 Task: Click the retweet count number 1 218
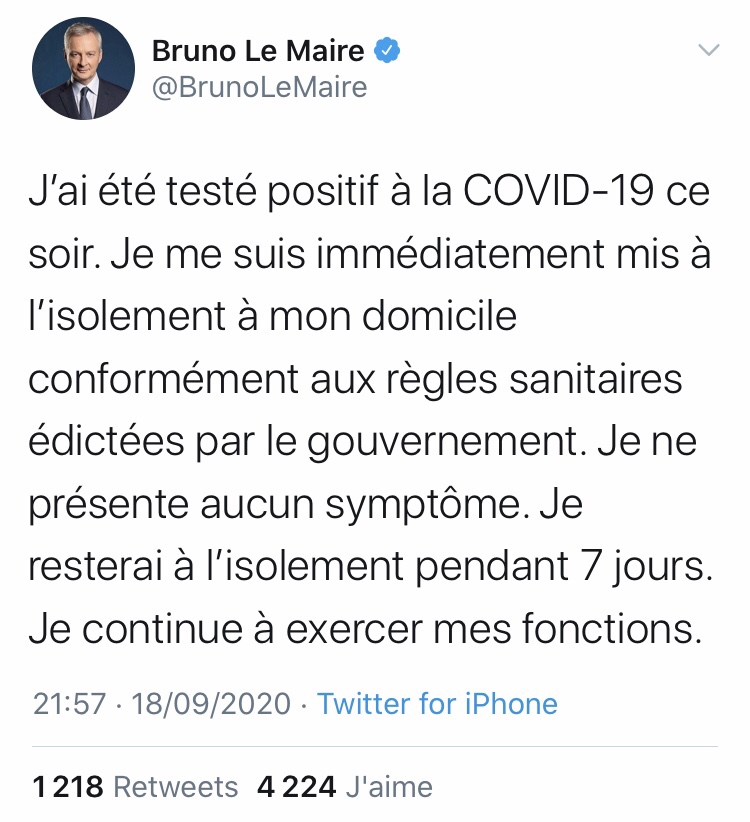[x=68, y=787]
